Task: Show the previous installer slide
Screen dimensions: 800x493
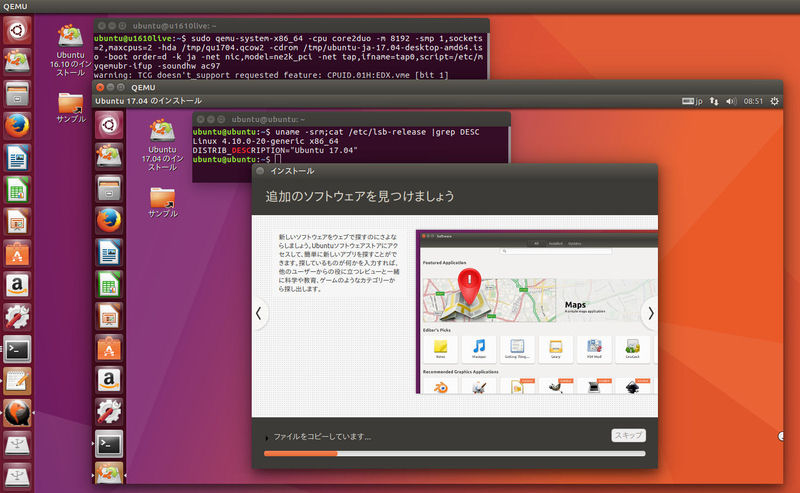Action: [259, 313]
